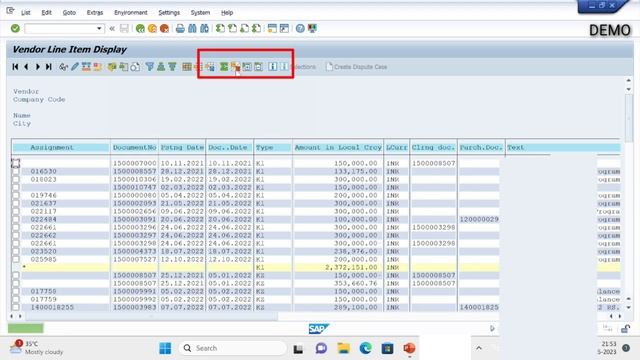640x360 pixels.
Task: Click the Set Filter funnel icon
Action: [x=149, y=67]
